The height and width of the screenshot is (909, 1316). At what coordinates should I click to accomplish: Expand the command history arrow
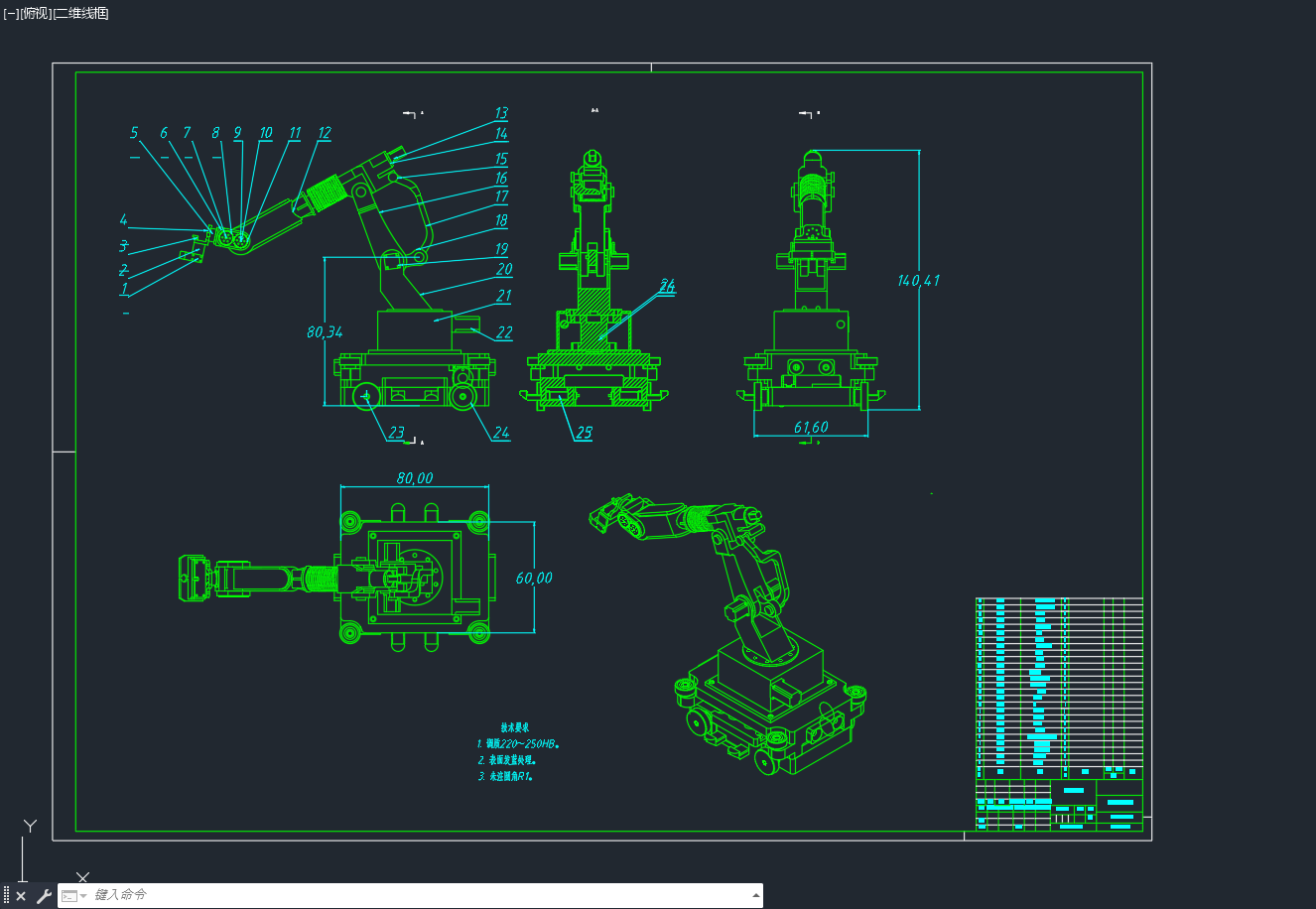coord(756,896)
